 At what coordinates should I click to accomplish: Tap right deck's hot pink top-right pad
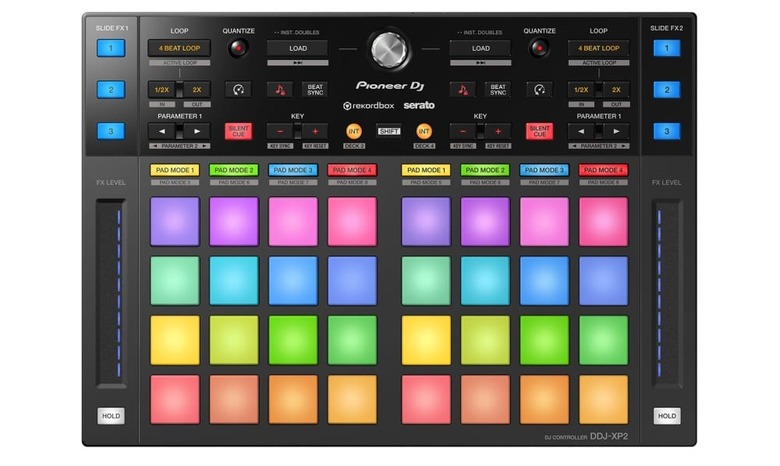[603, 221]
